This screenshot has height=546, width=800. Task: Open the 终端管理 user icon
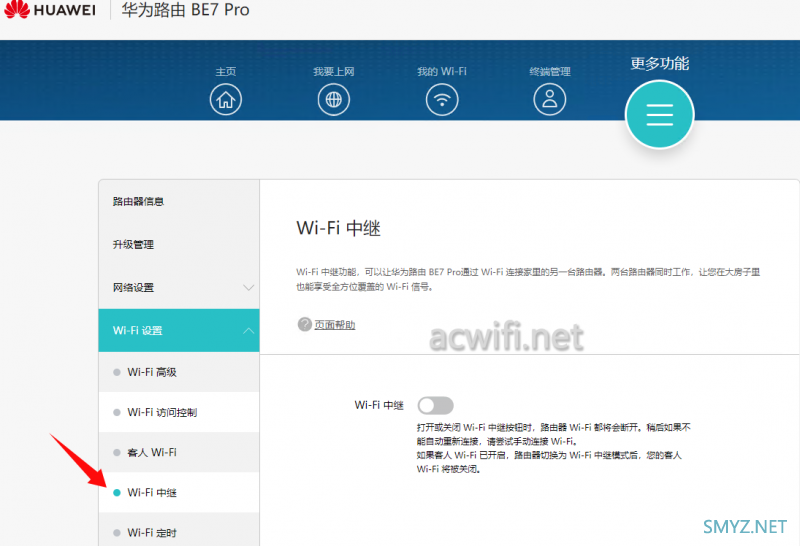coord(549,100)
